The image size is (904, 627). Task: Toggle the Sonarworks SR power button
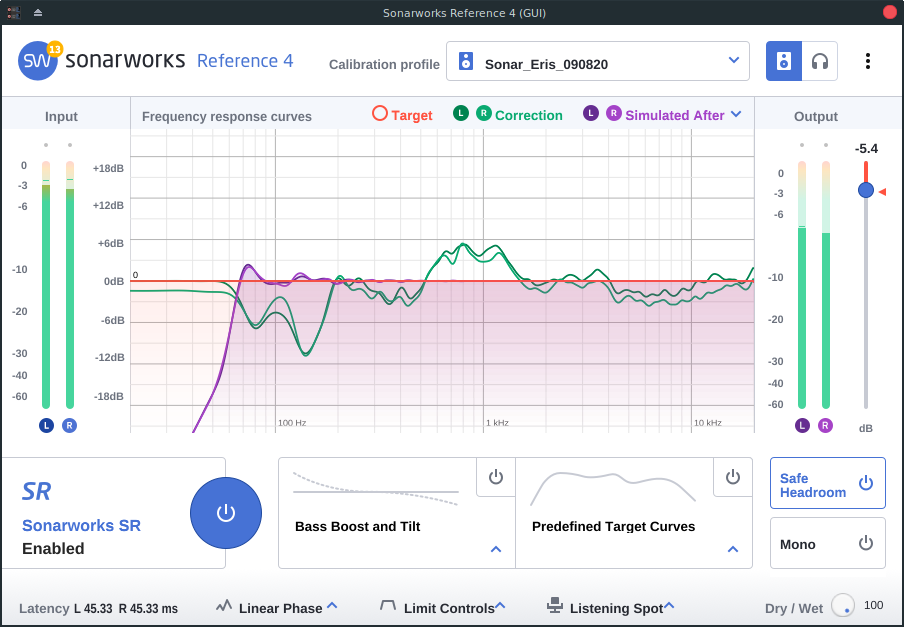226,513
